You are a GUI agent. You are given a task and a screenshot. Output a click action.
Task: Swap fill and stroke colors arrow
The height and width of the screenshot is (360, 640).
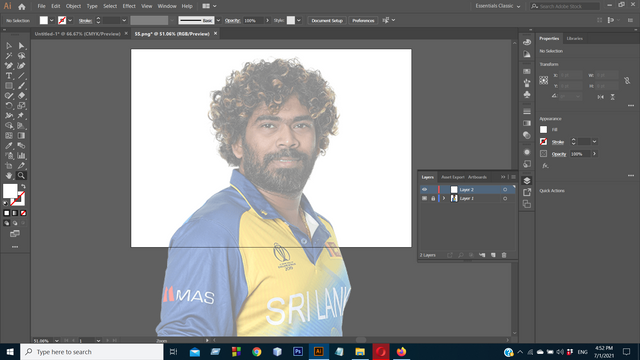point(23,187)
